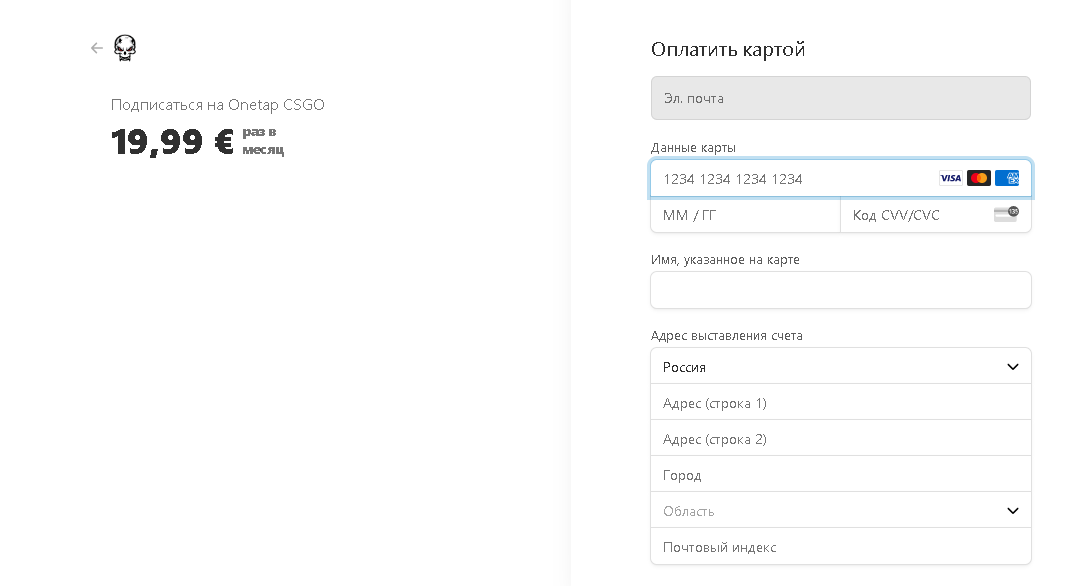Click into the card number field

coord(790,179)
